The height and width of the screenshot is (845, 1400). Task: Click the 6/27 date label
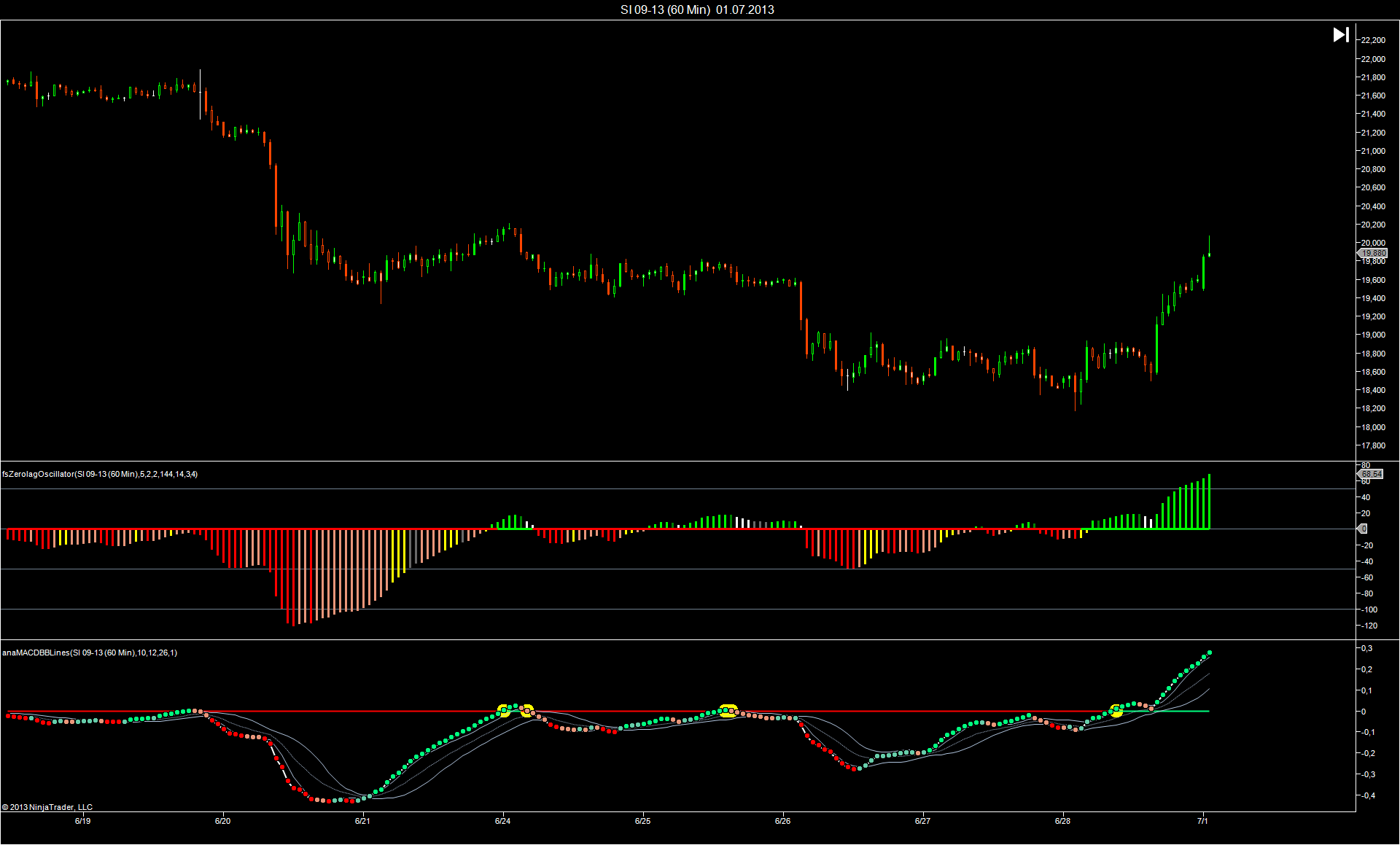(x=923, y=821)
